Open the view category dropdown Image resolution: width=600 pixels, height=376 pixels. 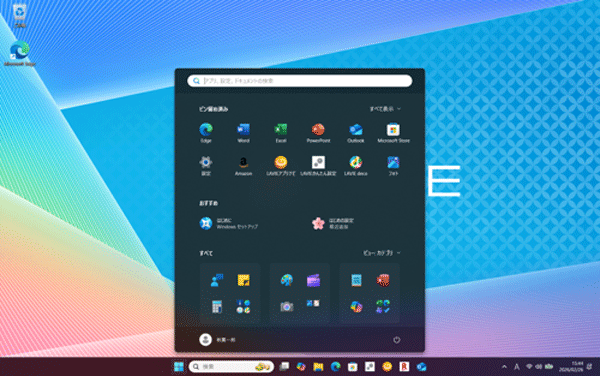click(x=382, y=253)
